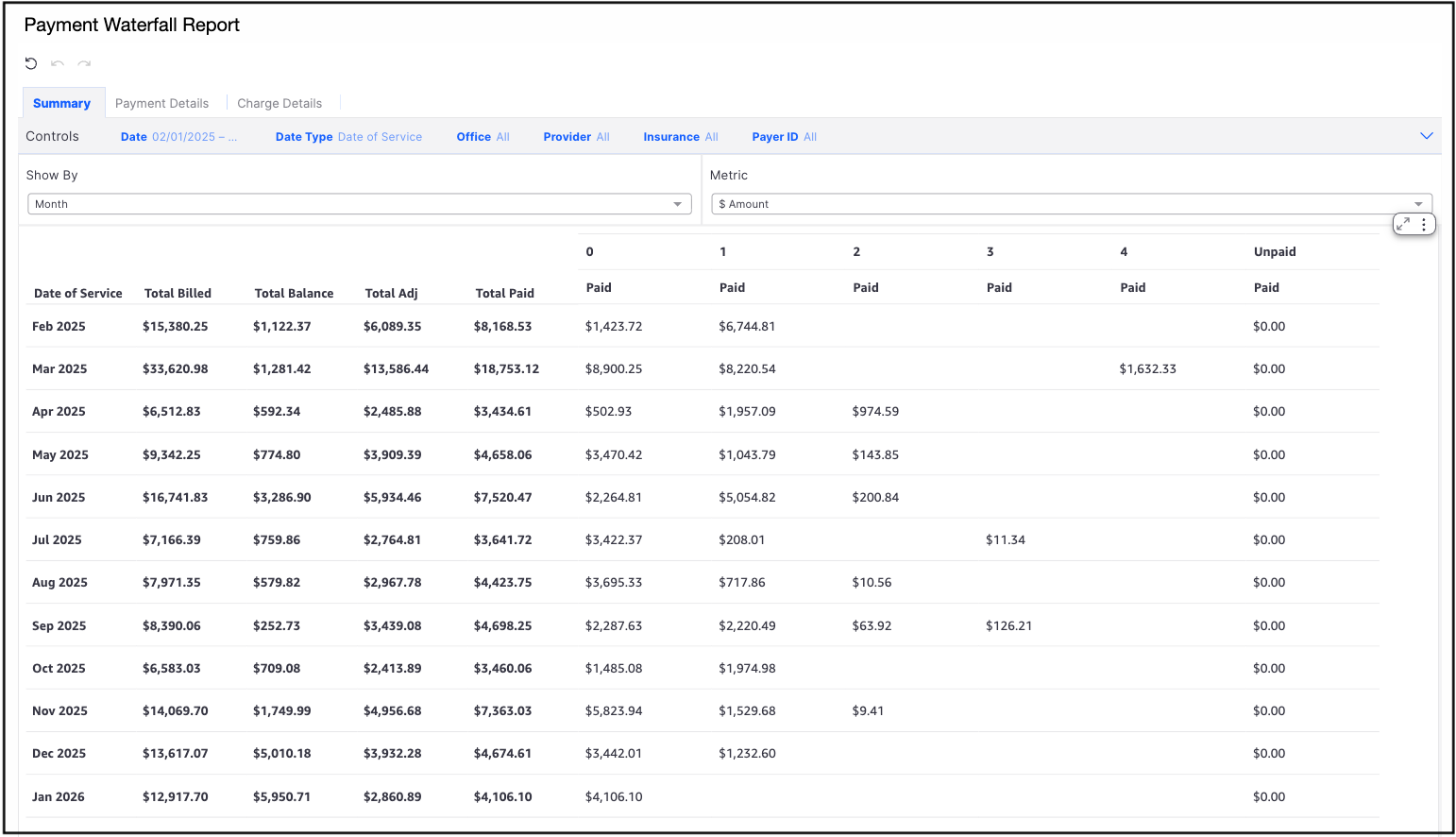Open the Insurance filter control

tap(680, 137)
